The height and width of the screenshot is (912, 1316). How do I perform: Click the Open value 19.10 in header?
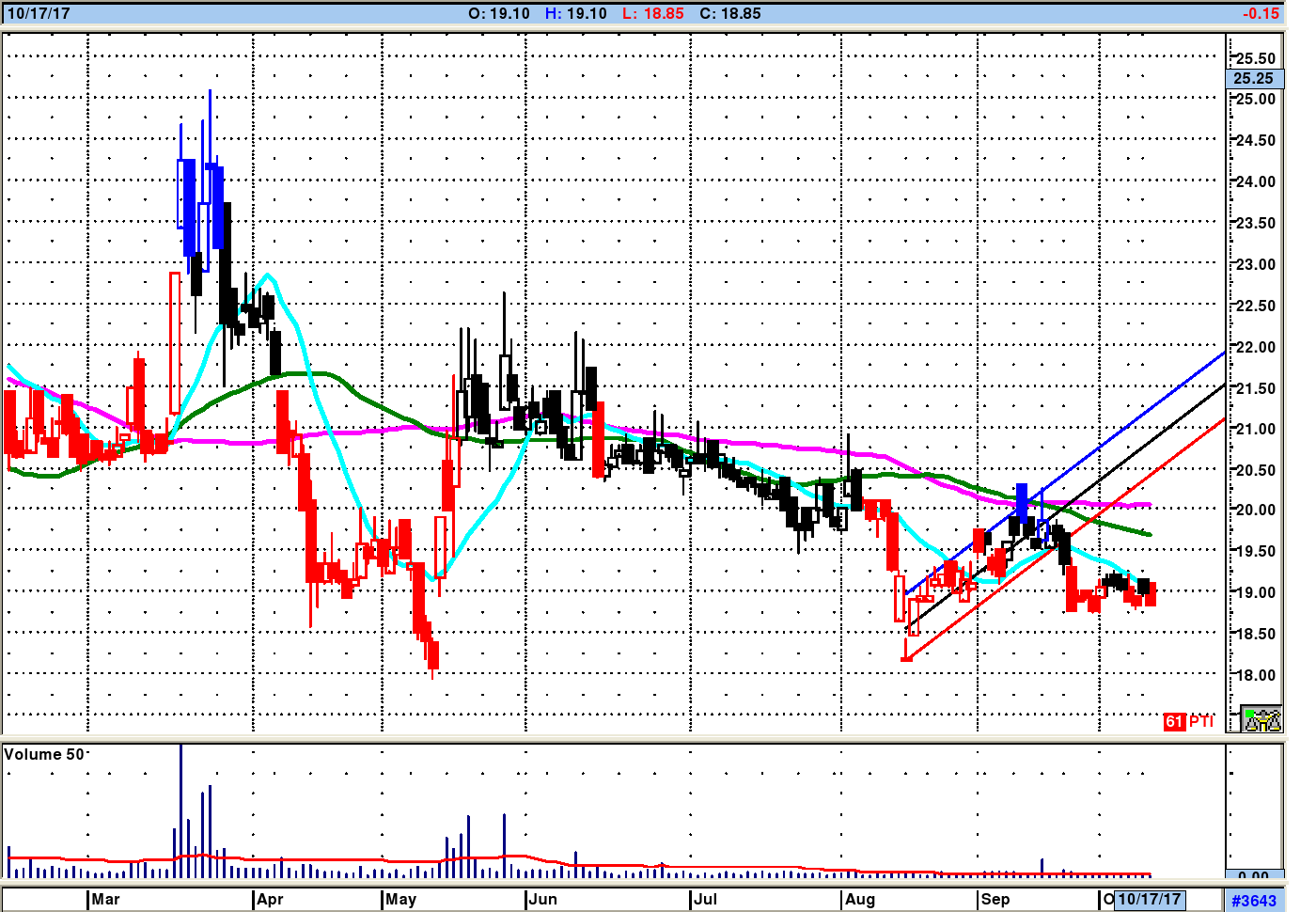(499, 13)
